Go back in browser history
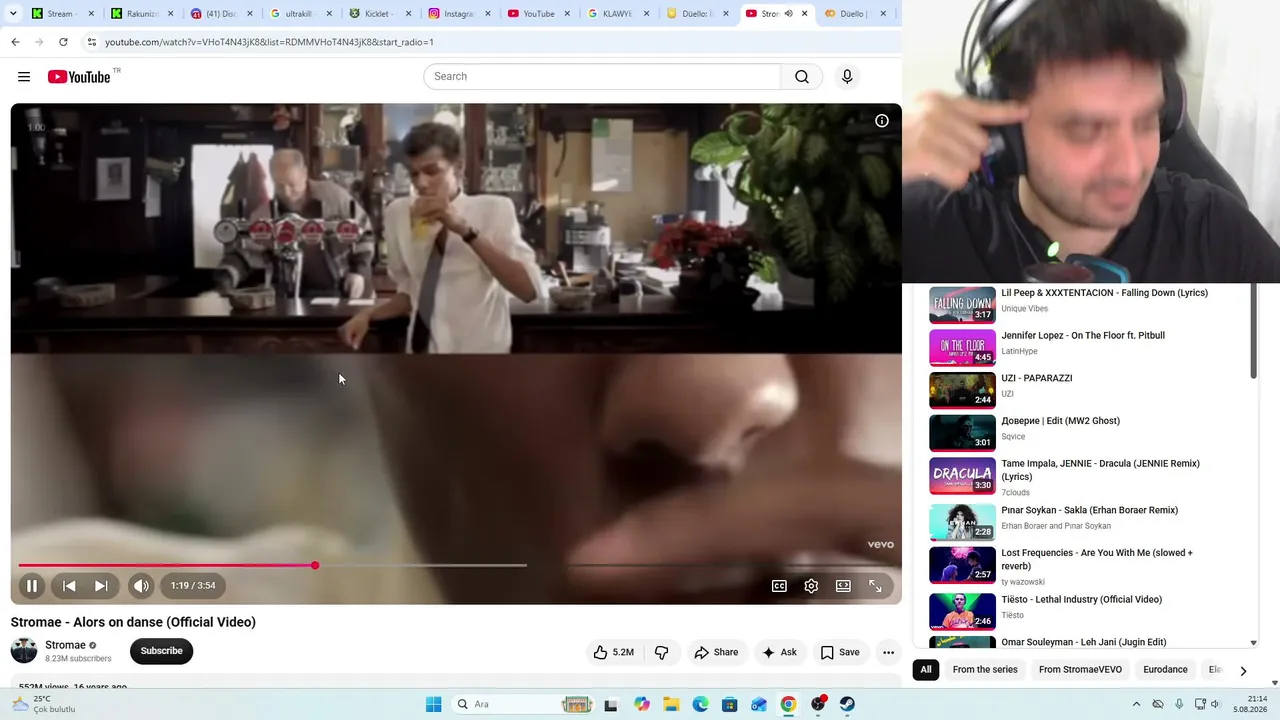 [x=15, y=42]
